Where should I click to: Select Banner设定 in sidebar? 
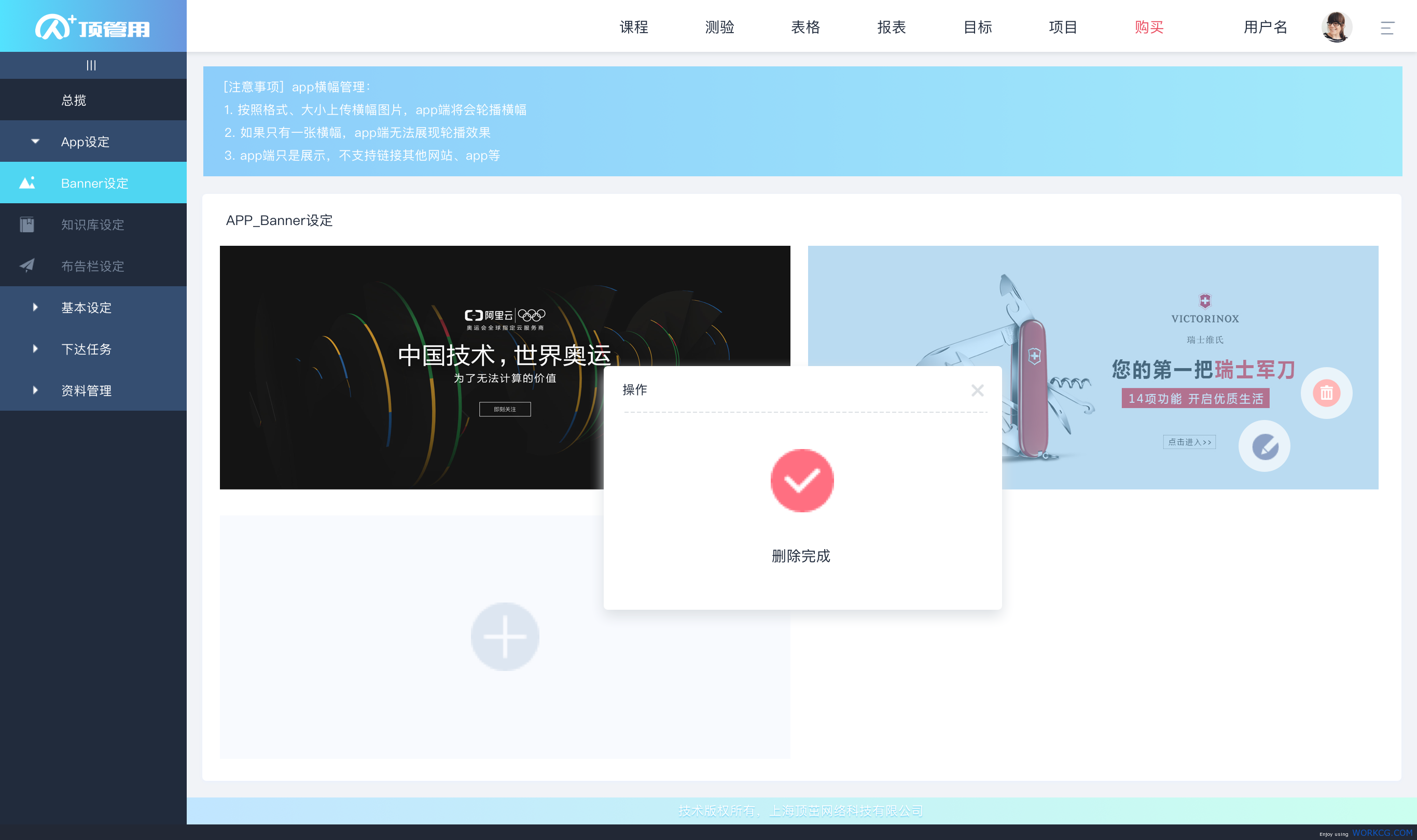point(93,183)
